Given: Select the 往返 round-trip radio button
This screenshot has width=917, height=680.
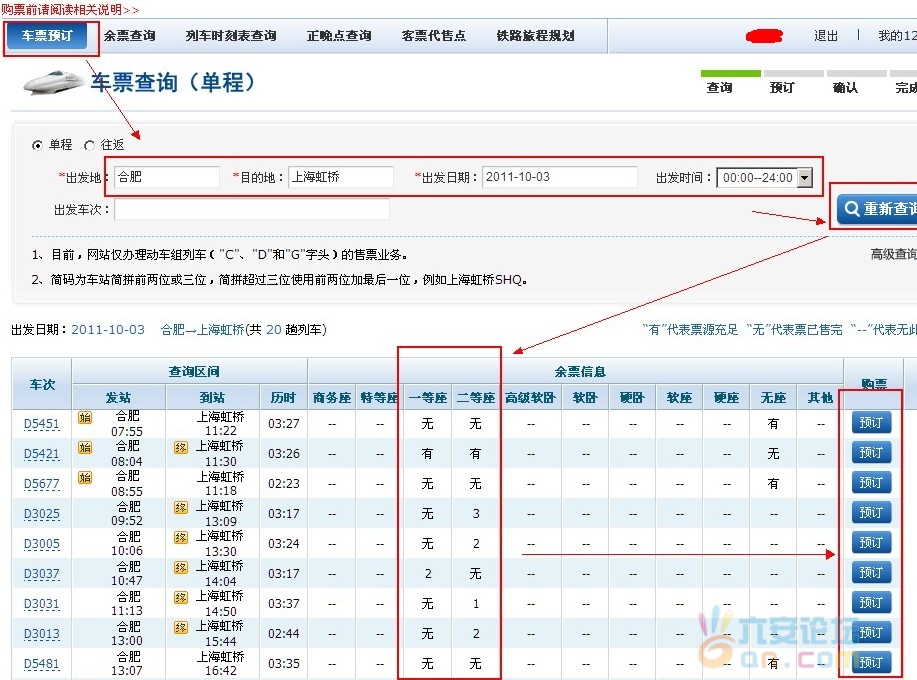Looking at the screenshot, I should click(89, 143).
